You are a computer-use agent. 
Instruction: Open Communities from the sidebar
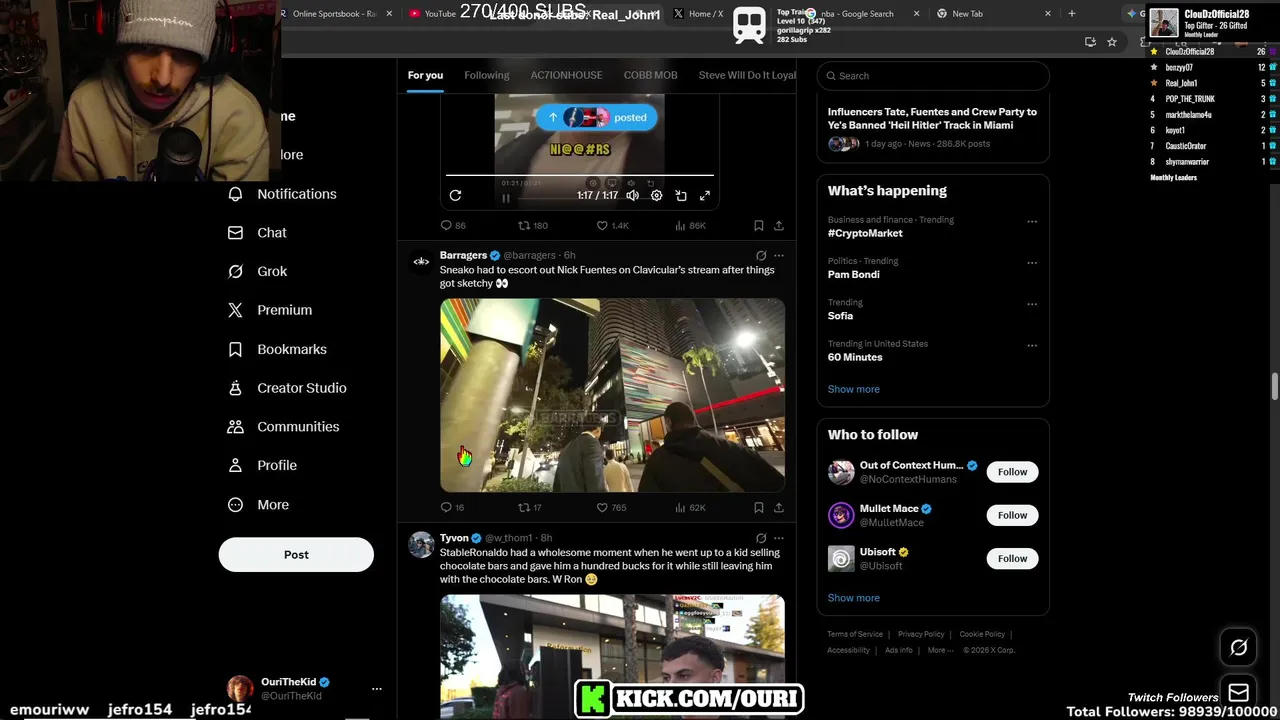point(284,426)
